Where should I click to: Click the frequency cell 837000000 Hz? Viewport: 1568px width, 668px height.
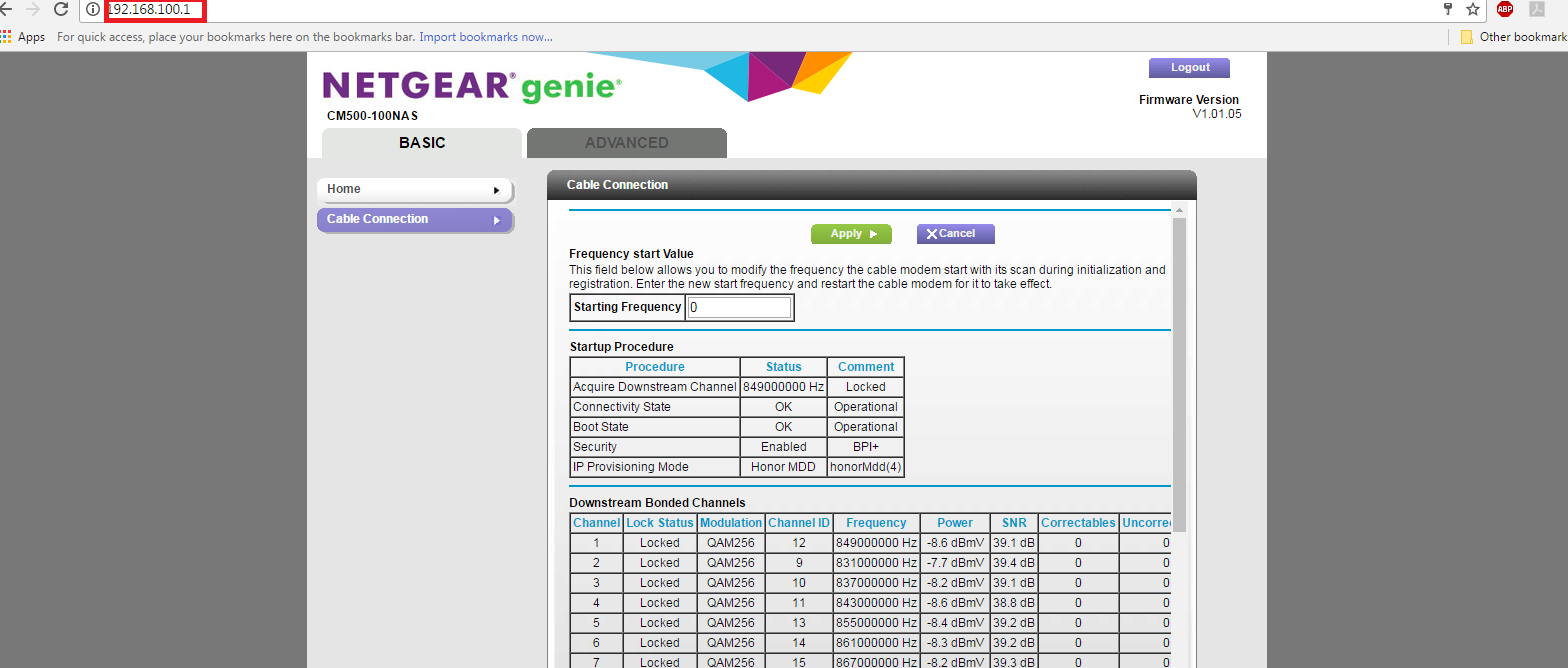[x=876, y=583]
